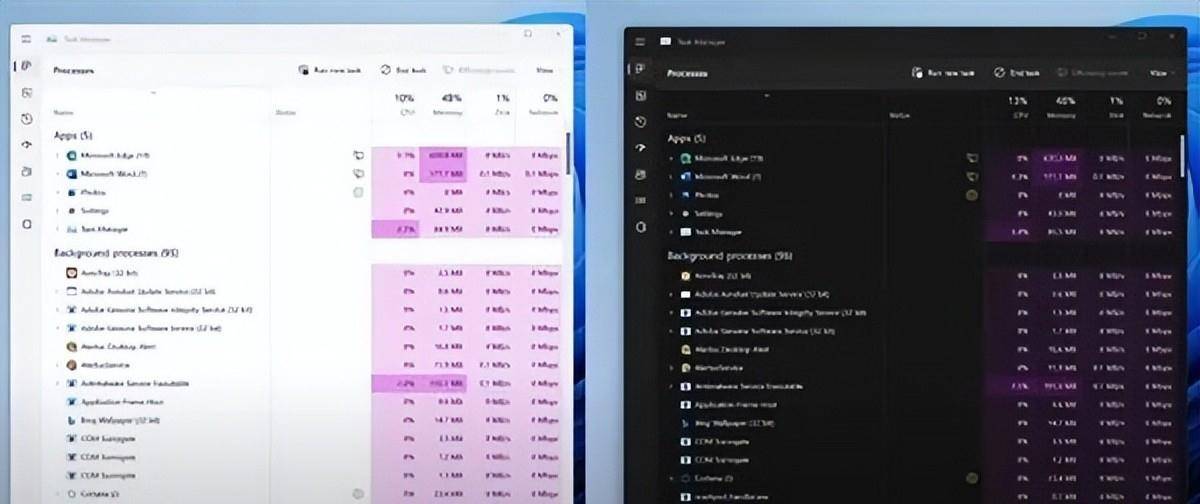Click Photos suspended status icon in light window
This screenshot has width=1200, height=504.
358,192
